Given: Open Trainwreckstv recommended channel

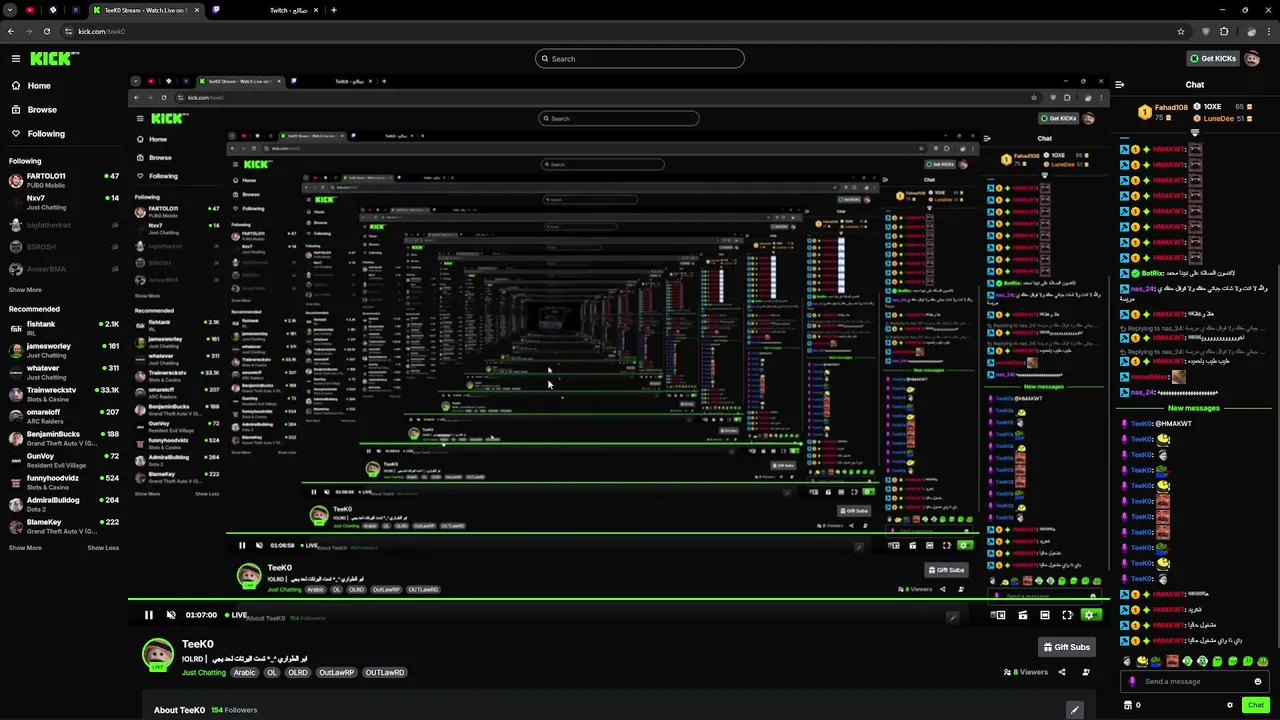Looking at the screenshot, I should (x=63, y=394).
